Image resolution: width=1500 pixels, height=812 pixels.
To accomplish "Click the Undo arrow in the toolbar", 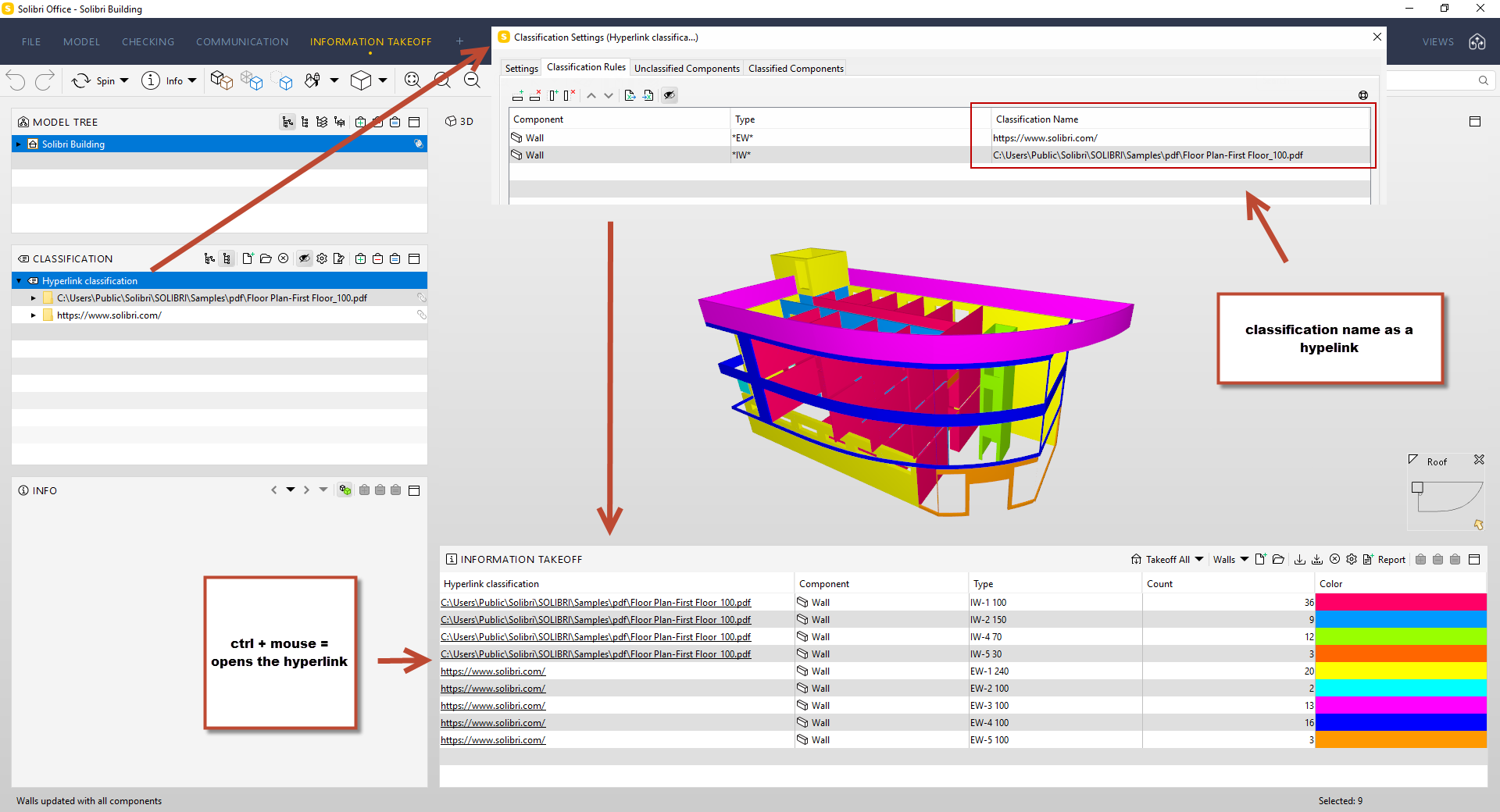I will [x=16, y=80].
